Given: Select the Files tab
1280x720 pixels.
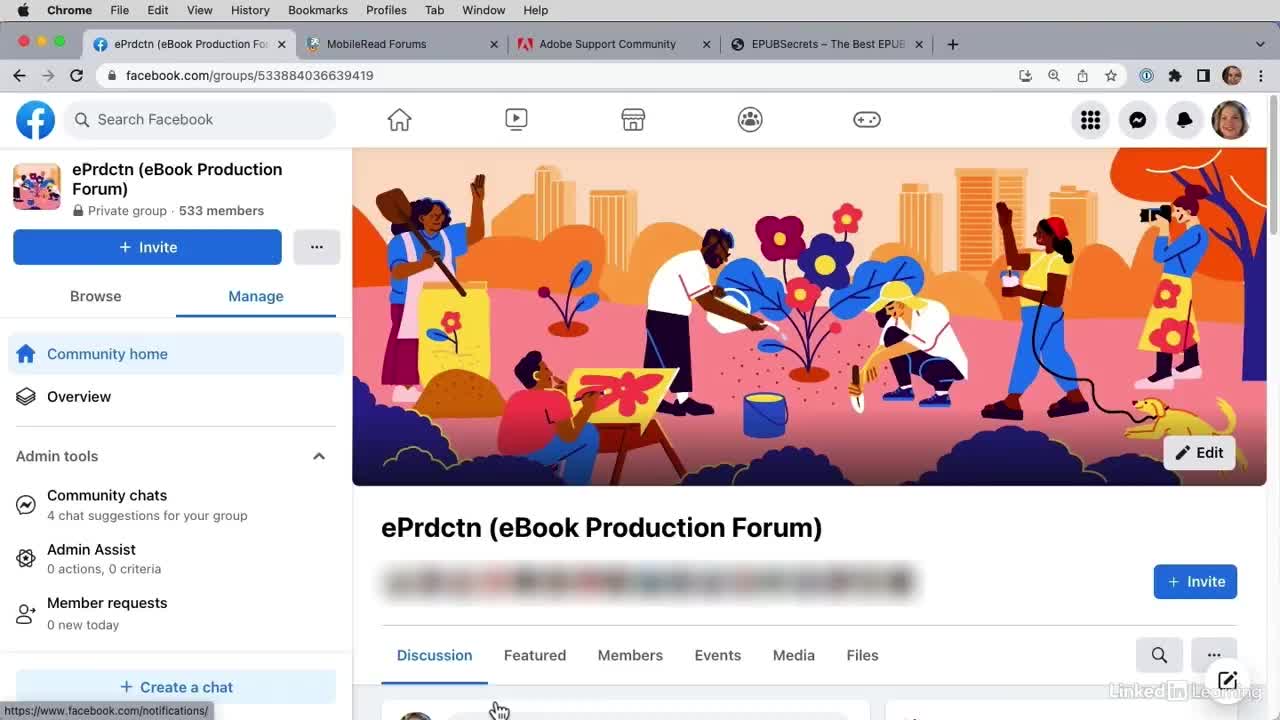Looking at the screenshot, I should point(862,656).
